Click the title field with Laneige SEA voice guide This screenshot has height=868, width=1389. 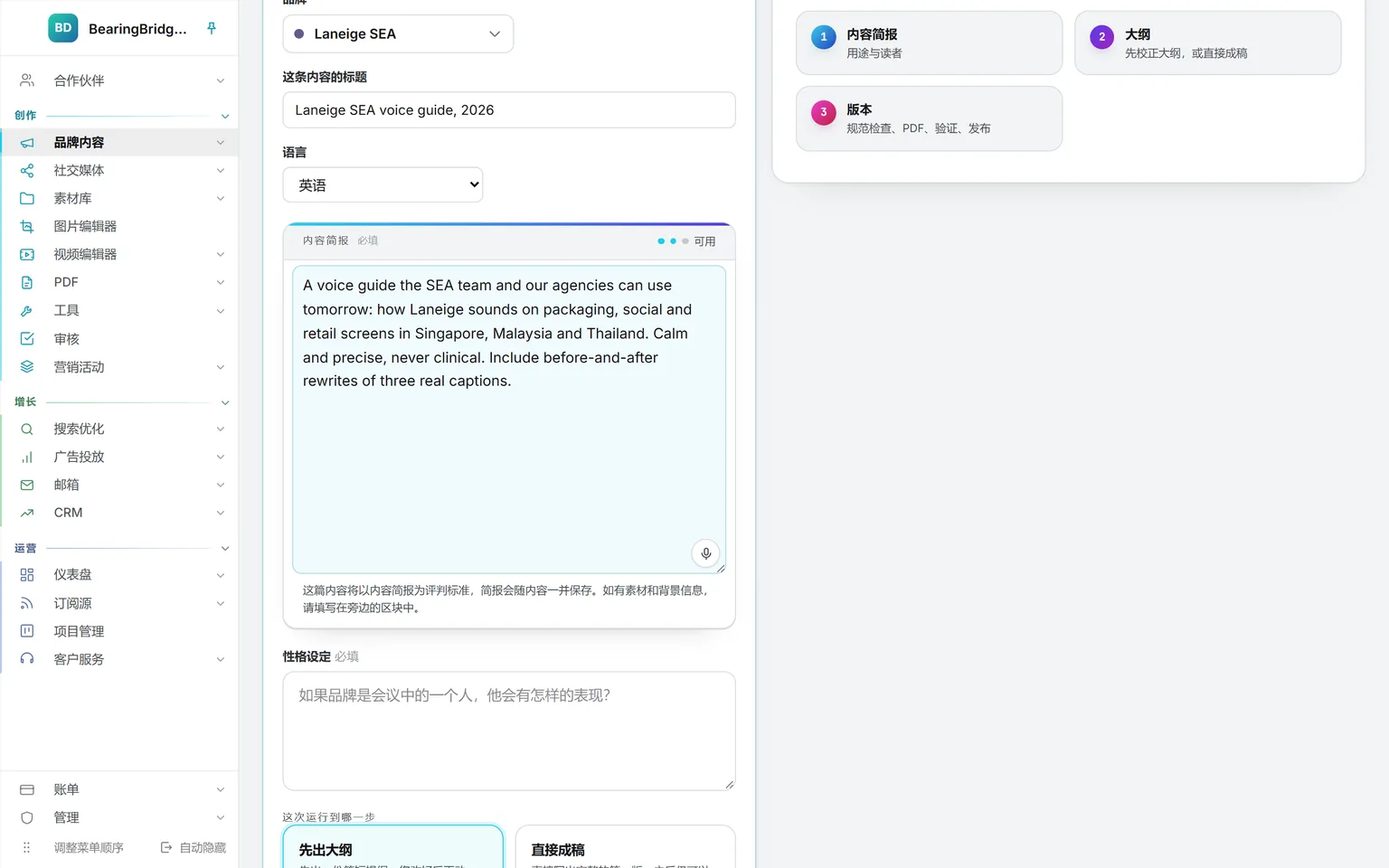(x=509, y=110)
